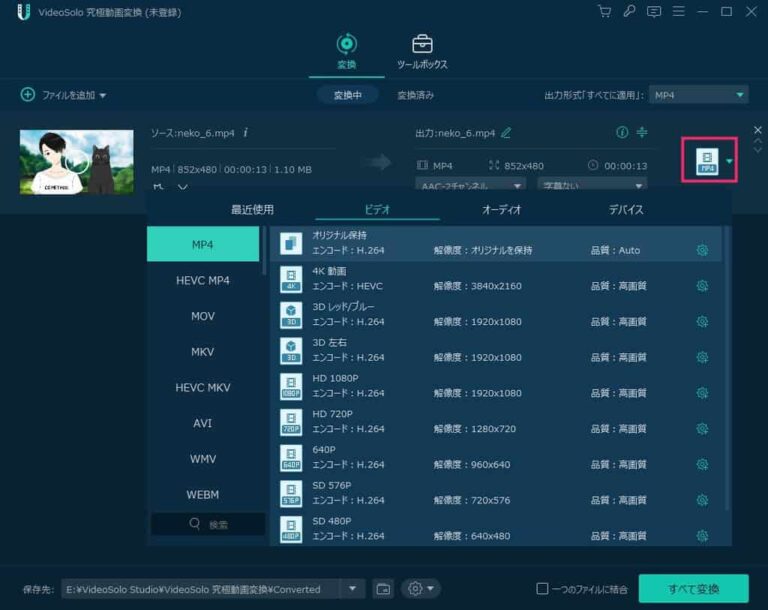
Task: Click the output format MP4 icon button
Action: click(x=708, y=161)
